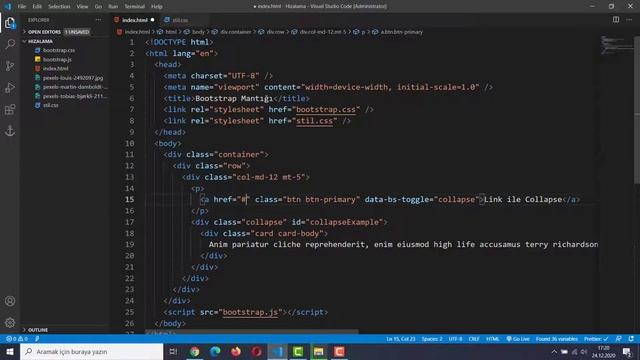Open Windows Start menu

click(x=10, y=351)
